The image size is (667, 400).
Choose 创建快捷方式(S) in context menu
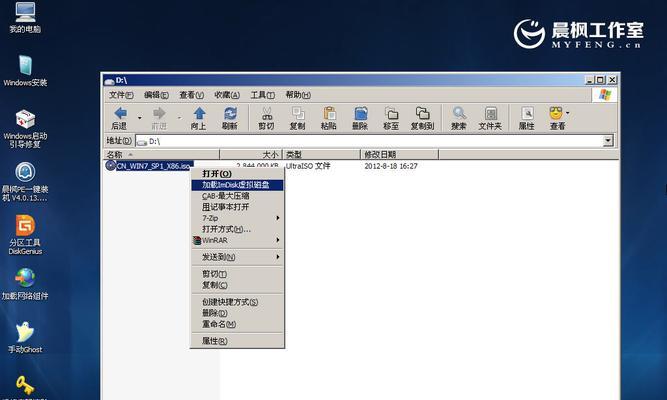click(237, 302)
